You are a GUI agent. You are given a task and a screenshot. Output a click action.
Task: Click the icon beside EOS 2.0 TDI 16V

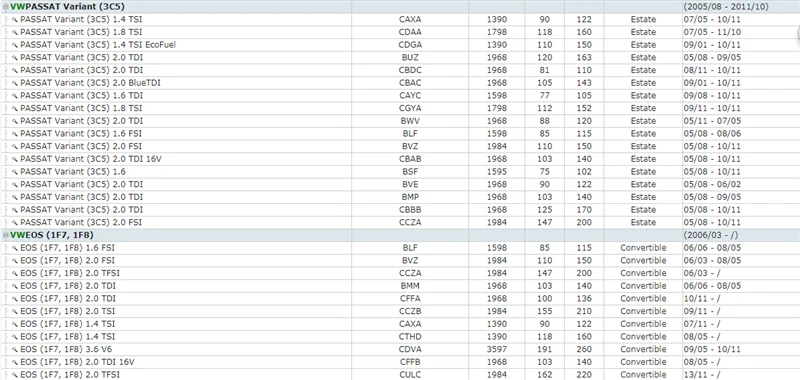(x=15, y=362)
